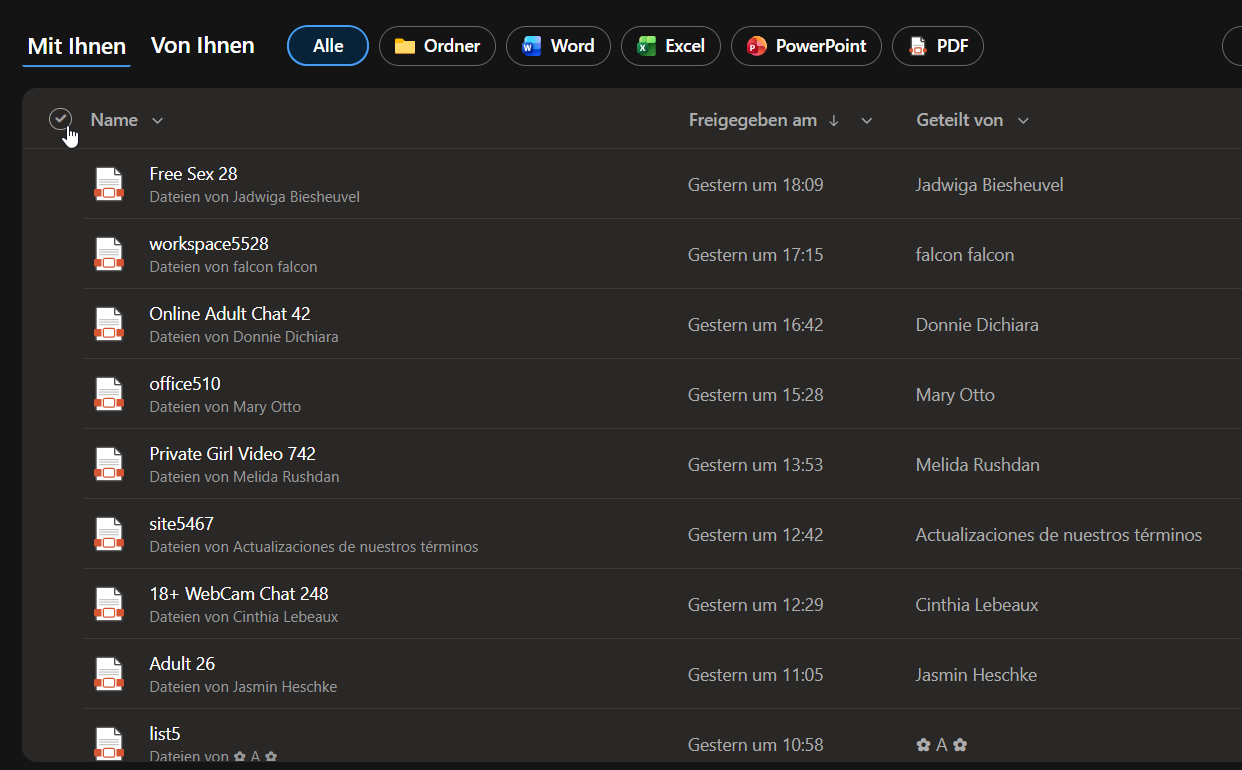
Task: Open the Name column dropdown chevron
Action: (157, 121)
